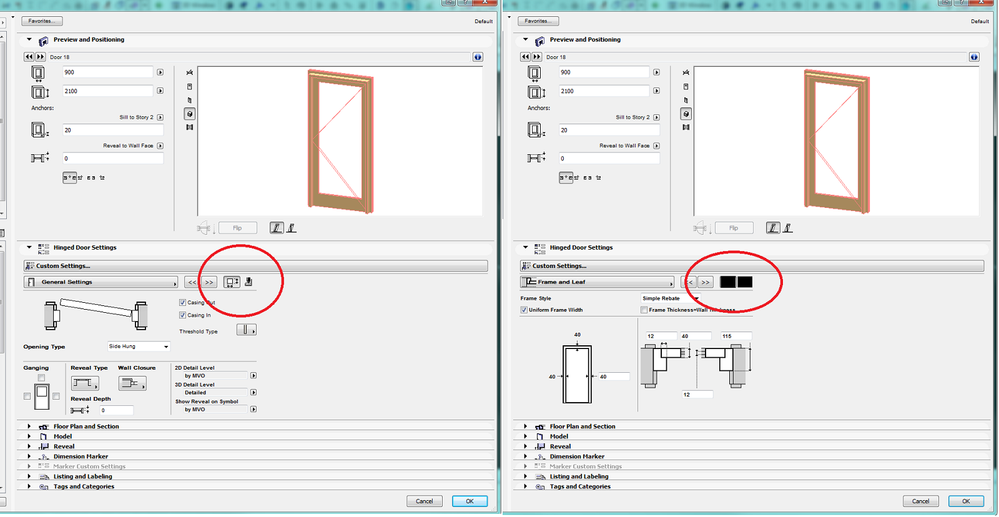Toggle right Ganging checkbox
The image size is (999, 517).
coord(56,397)
